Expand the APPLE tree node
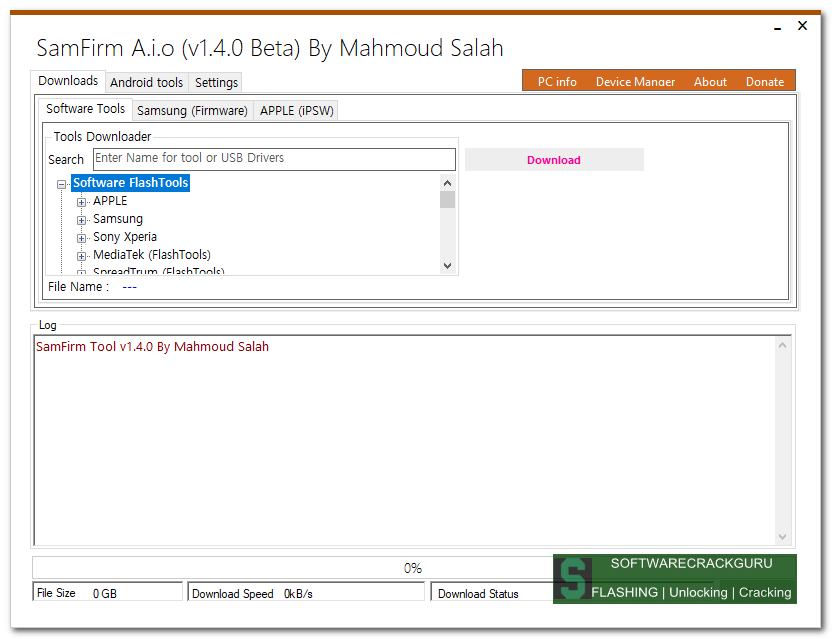832x639 pixels. pos(81,202)
